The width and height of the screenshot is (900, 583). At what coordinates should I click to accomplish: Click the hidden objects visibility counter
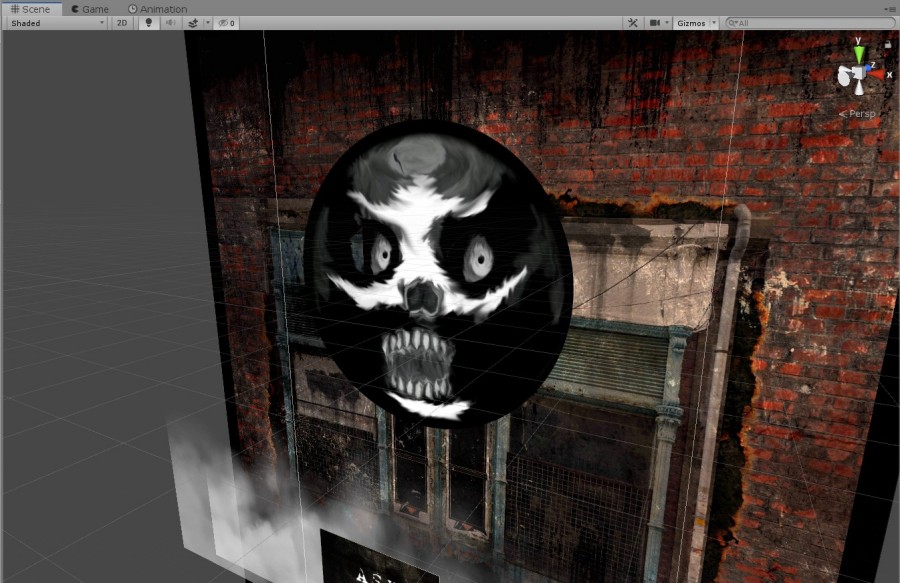pos(227,23)
